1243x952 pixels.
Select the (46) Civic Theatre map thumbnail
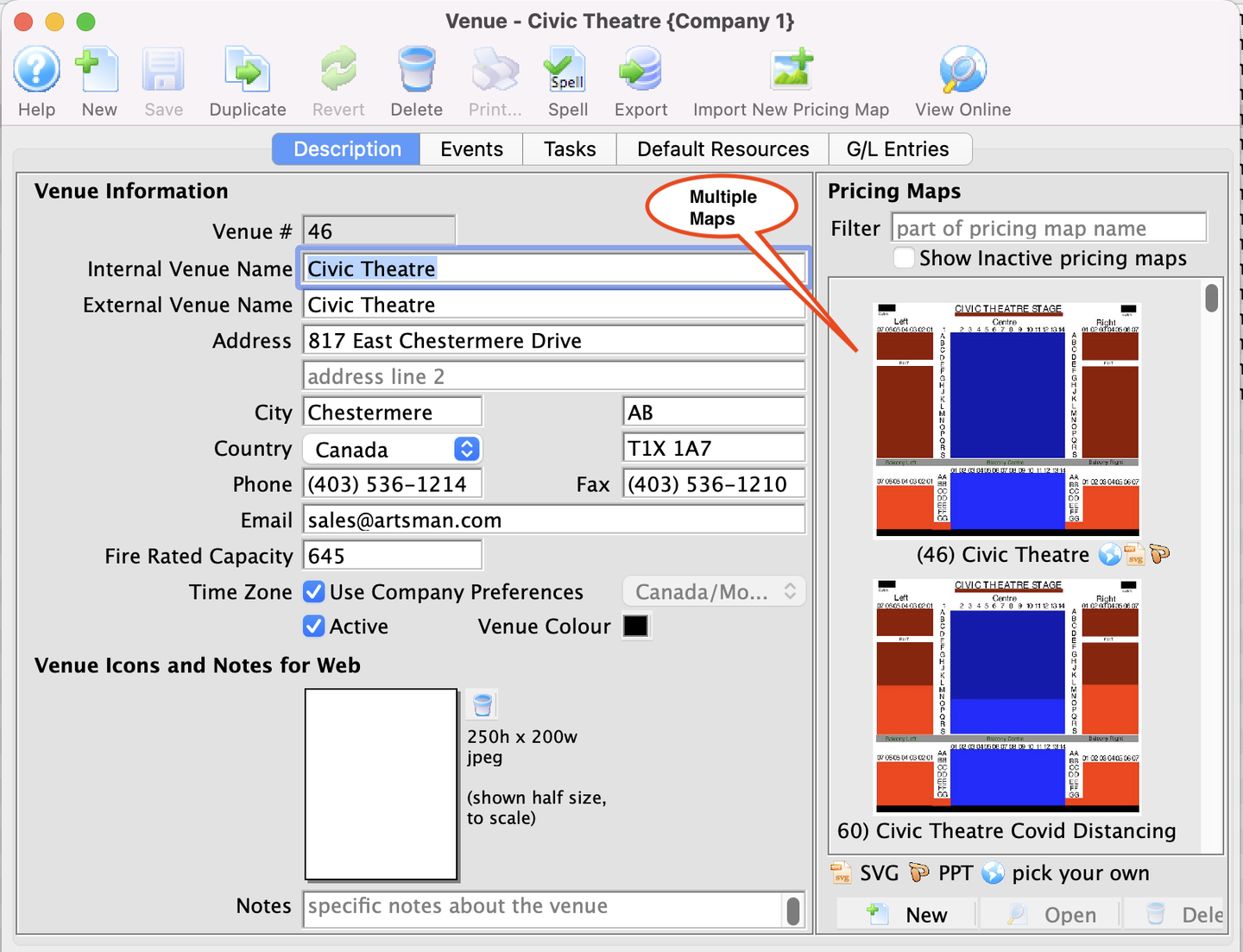pos(1007,419)
